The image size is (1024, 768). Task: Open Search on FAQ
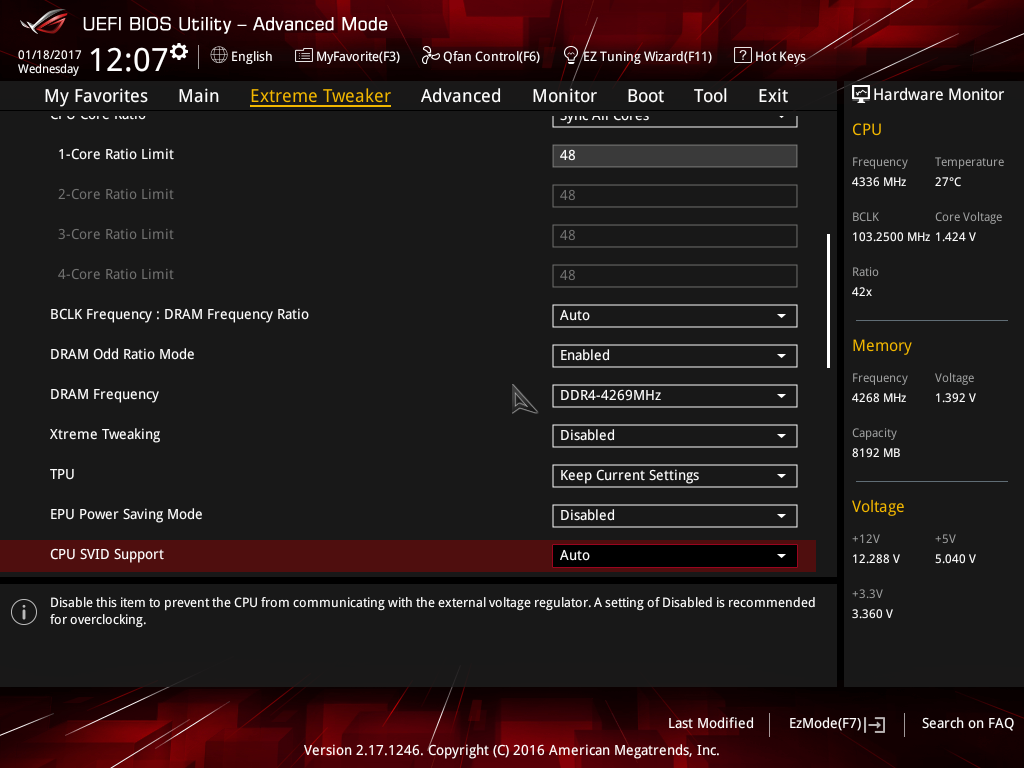tap(968, 723)
